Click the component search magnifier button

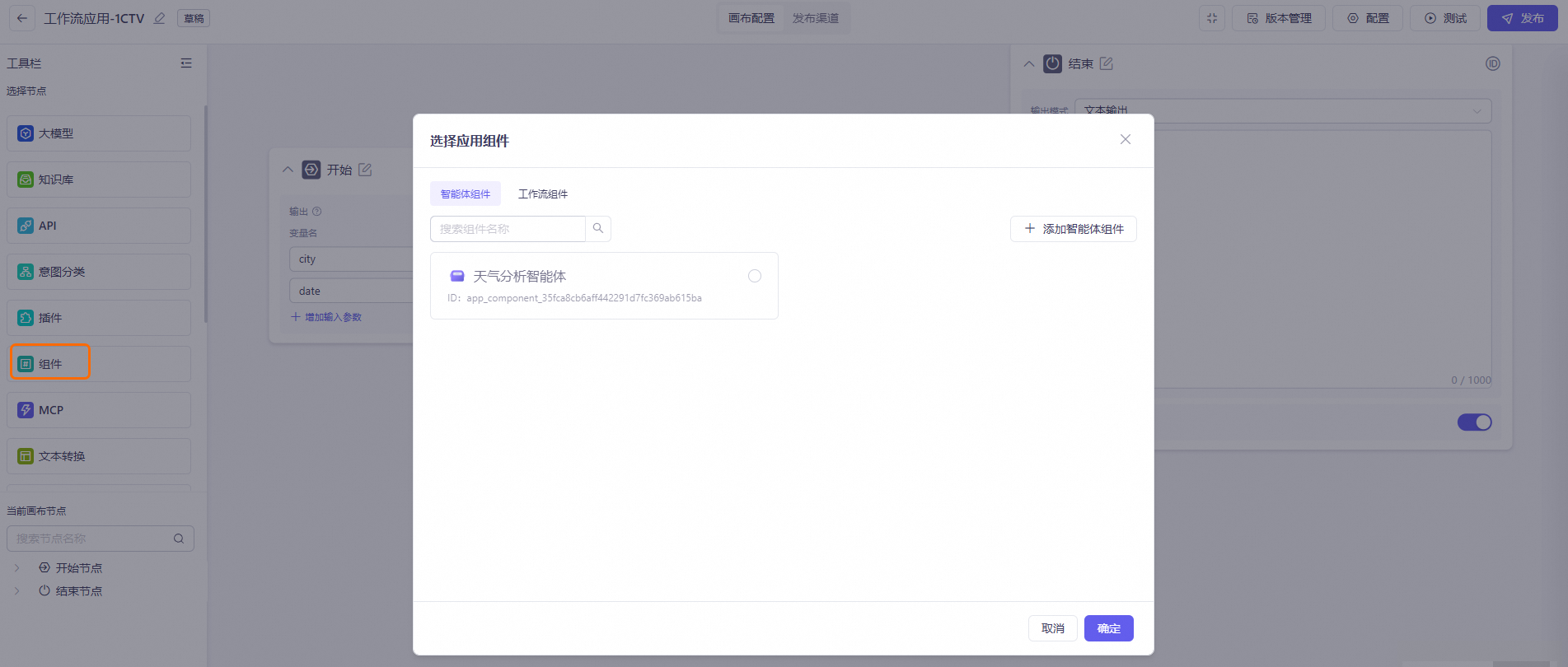pos(598,229)
